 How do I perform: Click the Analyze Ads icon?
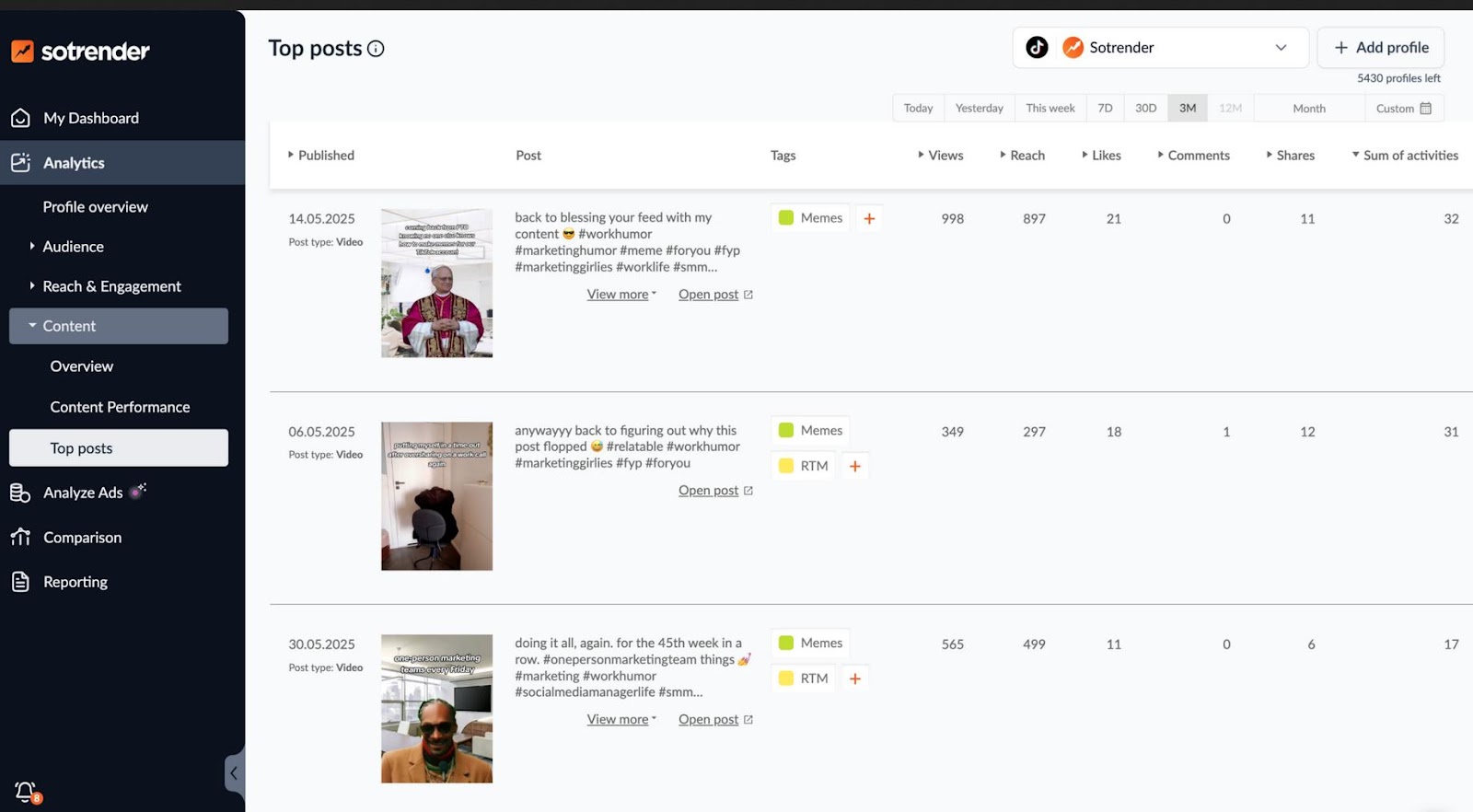tap(20, 493)
